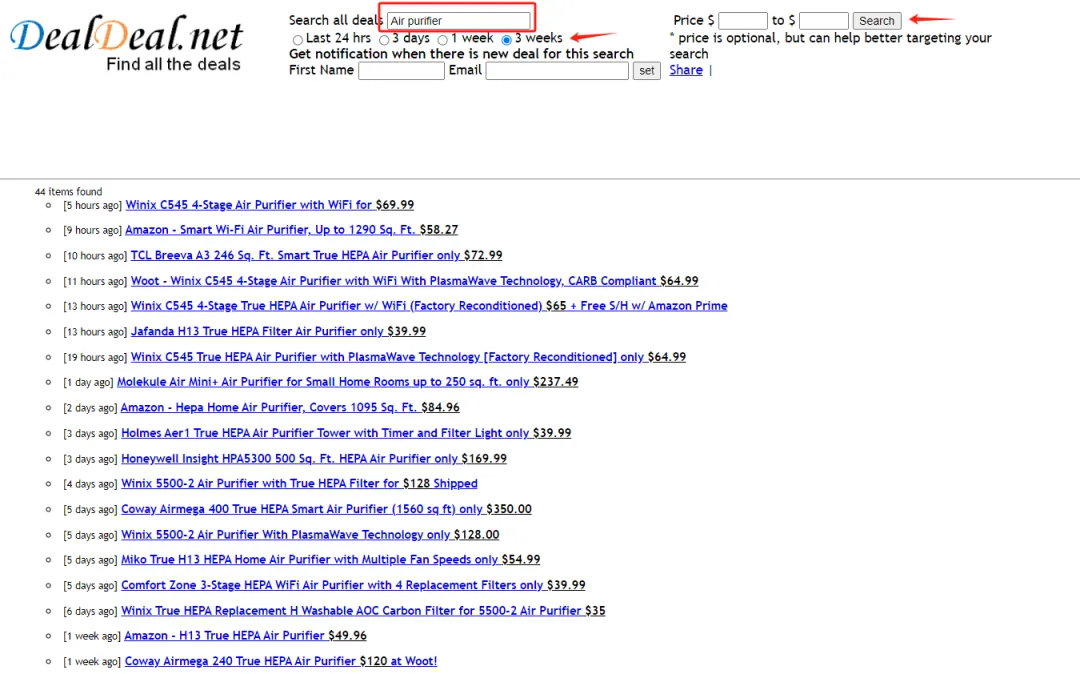Open Amazon H13 True HEPA $49.96 deal

pyautogui.click(x=245, y=635)
